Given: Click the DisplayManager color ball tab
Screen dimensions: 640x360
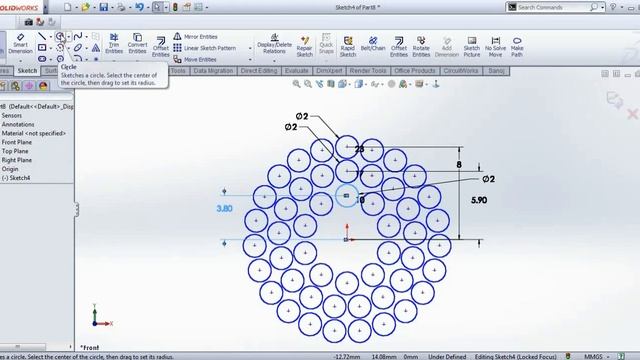Looking at the screenshot, I should pyautogui.click(x=43, y=86).
